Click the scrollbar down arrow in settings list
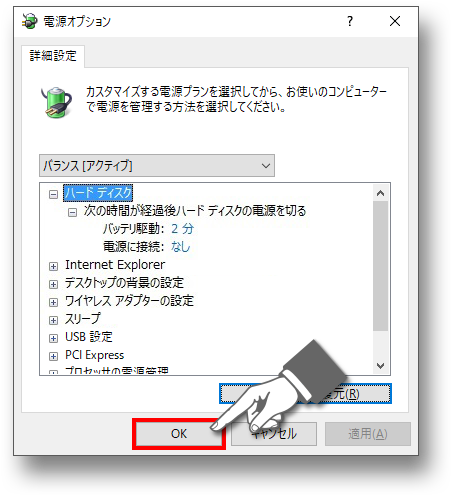Image resolution: width=453 pixels, height=497 pixels. click(380, 365)
